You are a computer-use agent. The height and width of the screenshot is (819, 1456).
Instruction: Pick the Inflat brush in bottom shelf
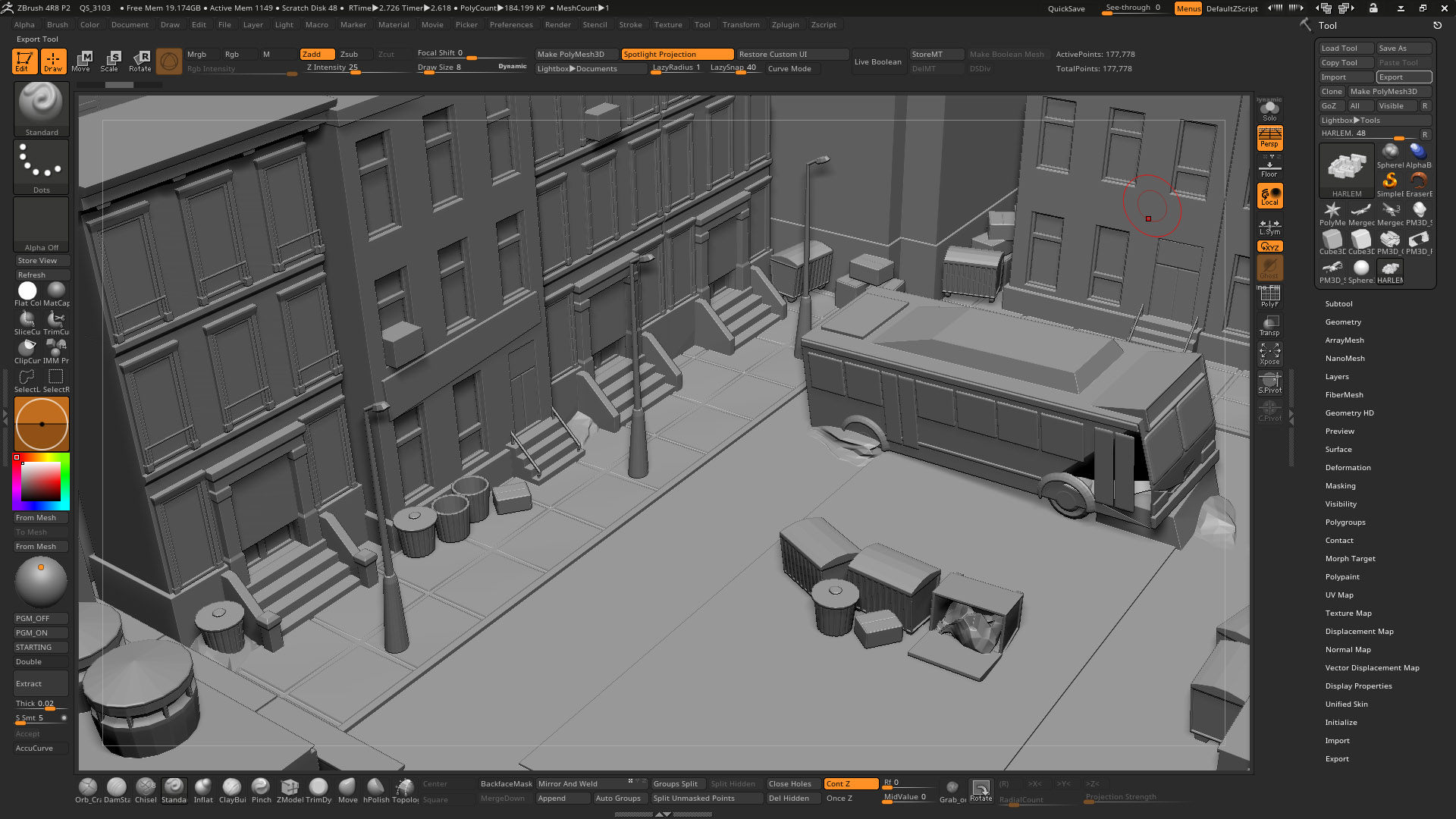click(203, 789)
